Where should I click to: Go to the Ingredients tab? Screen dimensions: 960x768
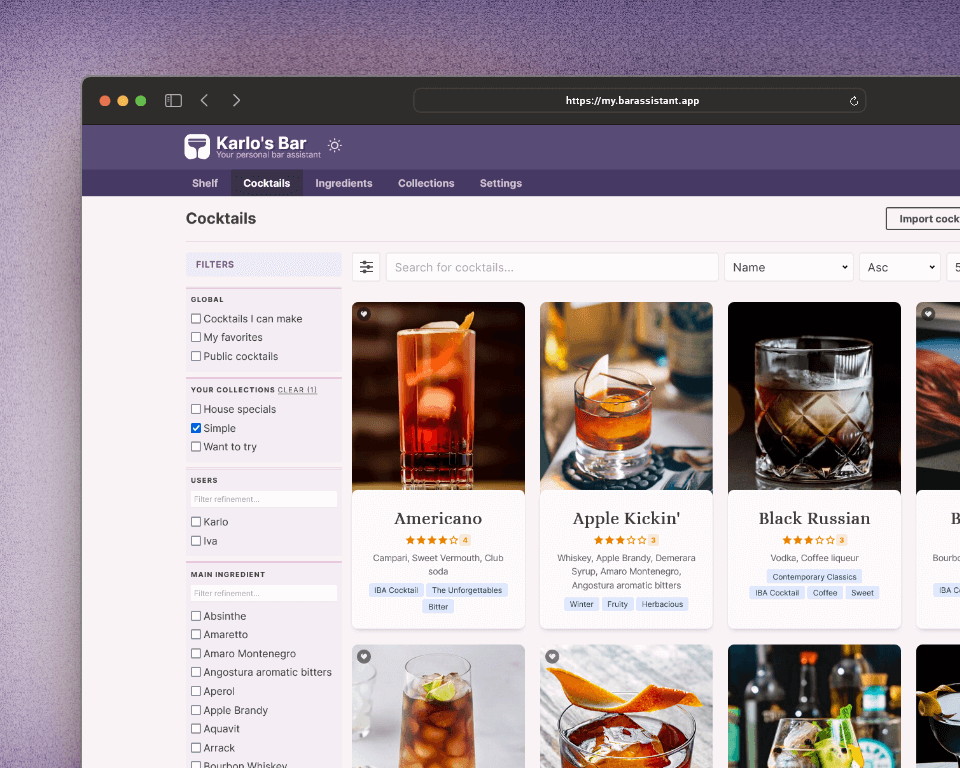click(343, 183)
